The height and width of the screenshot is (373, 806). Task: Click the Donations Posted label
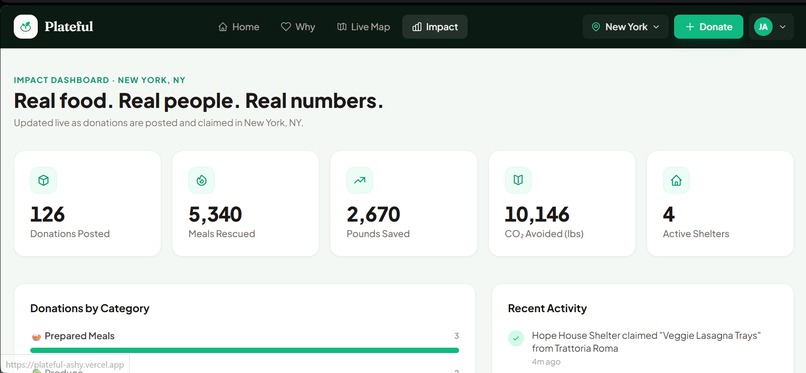point(70,234)
